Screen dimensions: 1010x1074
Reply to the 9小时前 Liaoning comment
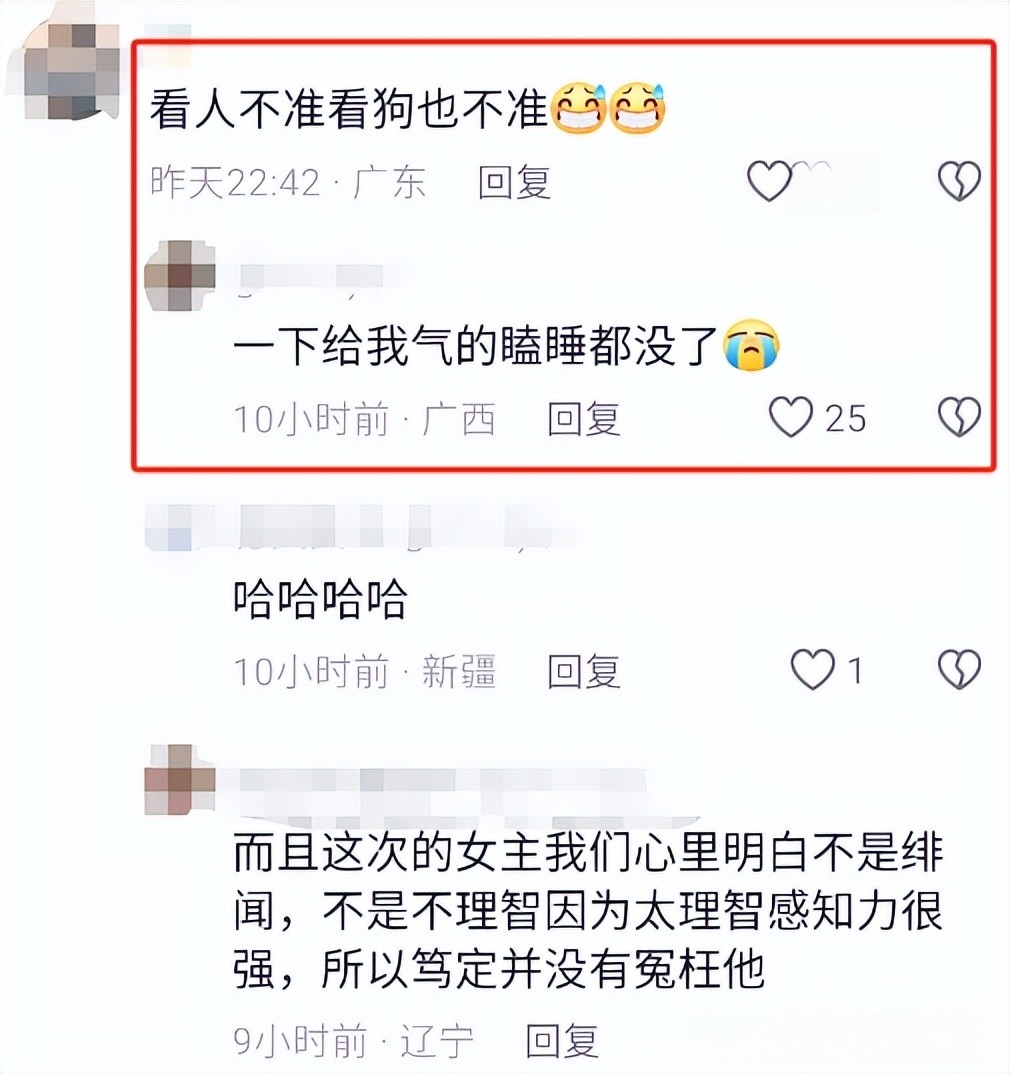562,1041
